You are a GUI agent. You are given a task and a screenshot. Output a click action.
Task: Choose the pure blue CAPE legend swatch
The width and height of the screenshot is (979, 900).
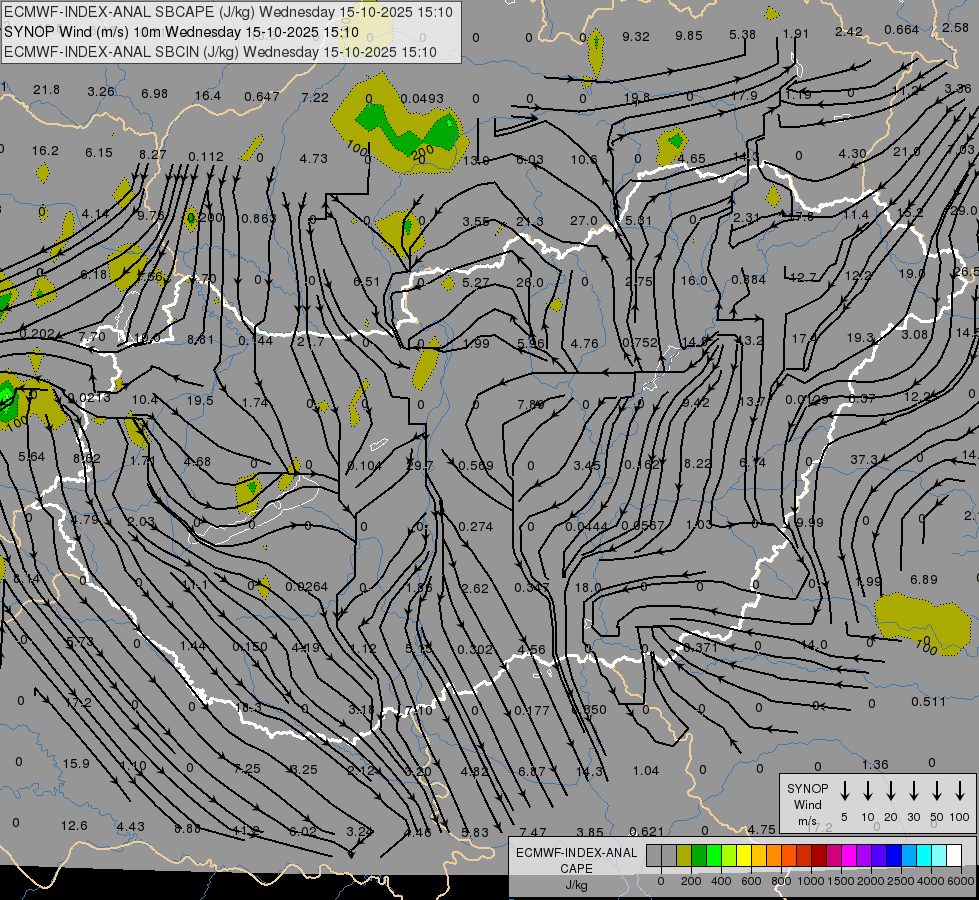[893, 856]
